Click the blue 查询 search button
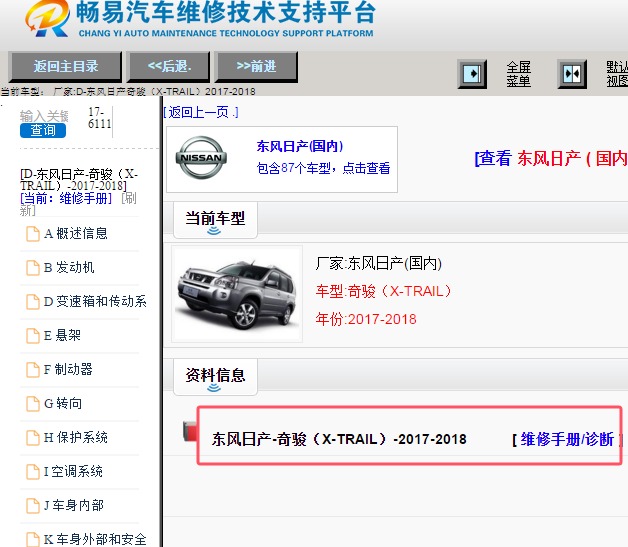Viewport: 628px width, 547px height. click(x=43, y=130)
